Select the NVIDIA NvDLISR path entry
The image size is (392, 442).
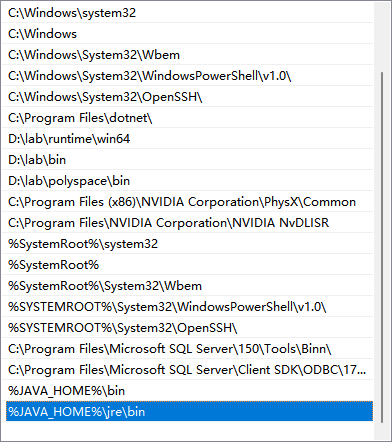point(188,222)
